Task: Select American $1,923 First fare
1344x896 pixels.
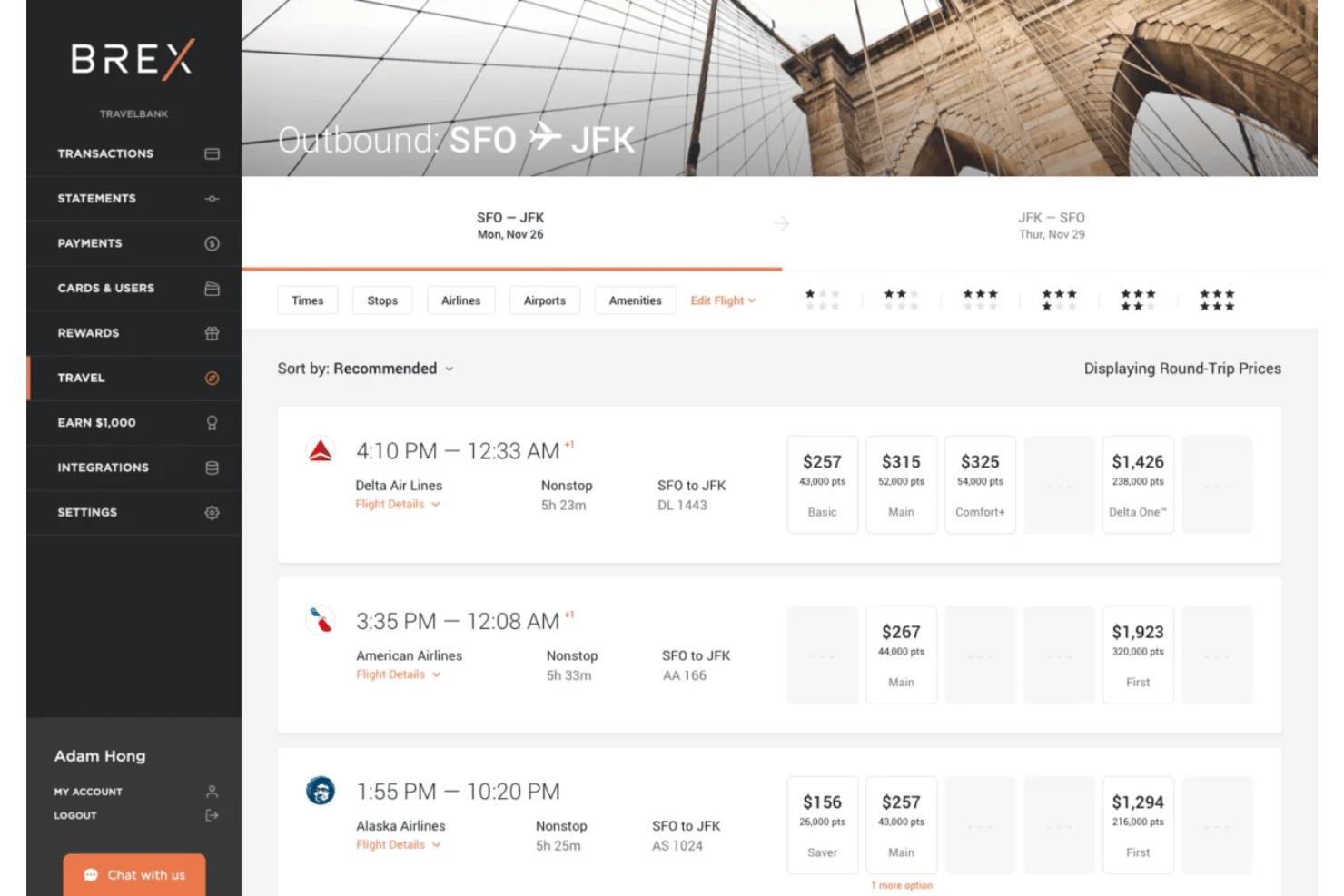Action: tap(1138, 655)
